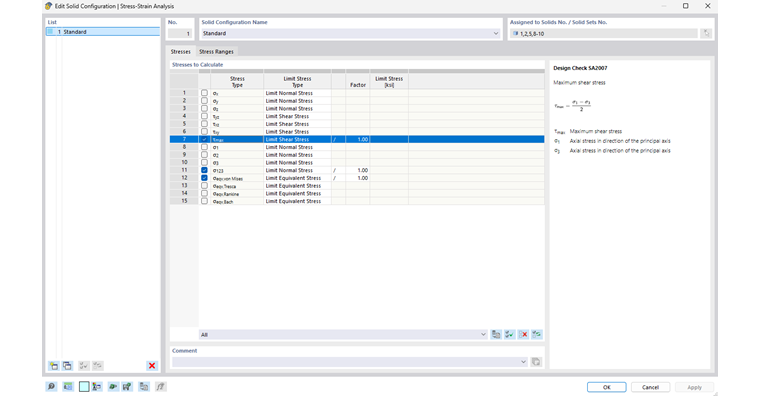Screen dimensions: 760x396
Task: Click the application icon in the title bar
Action: click(48, 6)
